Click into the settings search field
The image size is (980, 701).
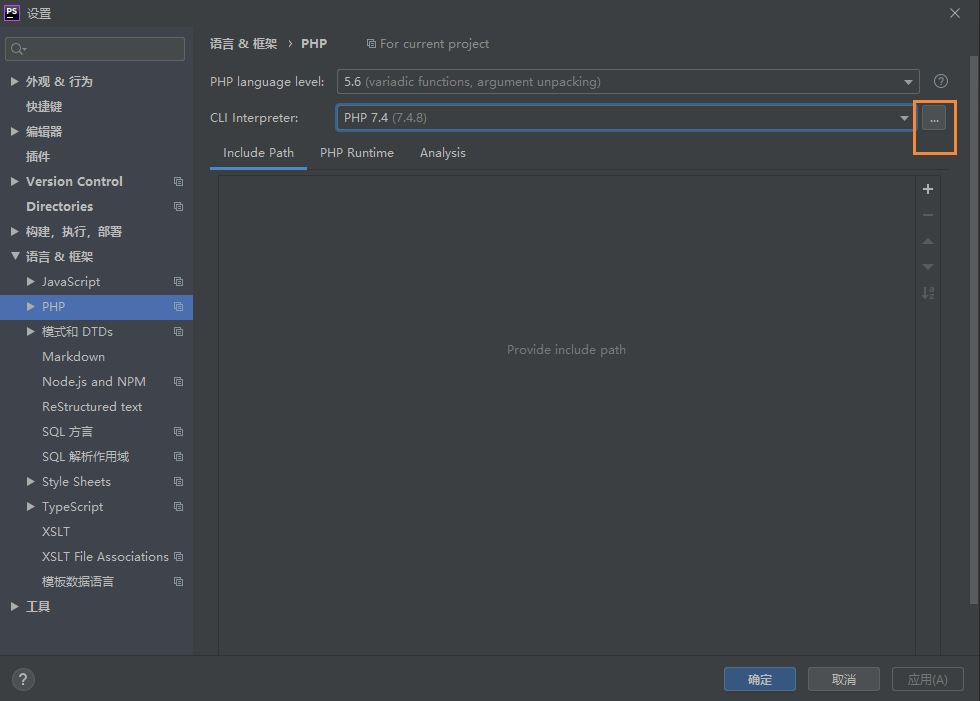click(x=95, y=49)
